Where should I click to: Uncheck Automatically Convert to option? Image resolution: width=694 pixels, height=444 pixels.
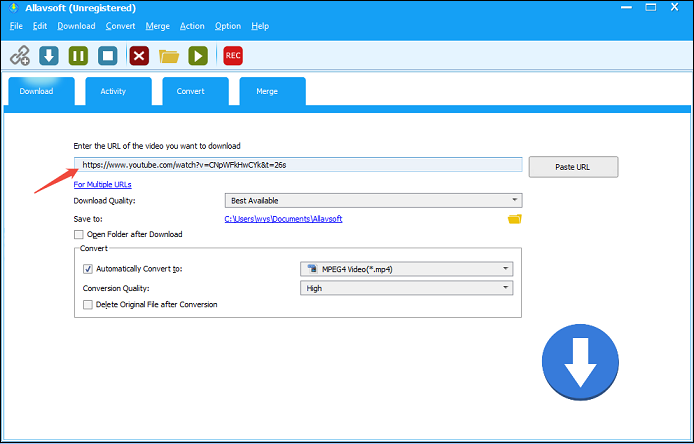click(88, 269)
